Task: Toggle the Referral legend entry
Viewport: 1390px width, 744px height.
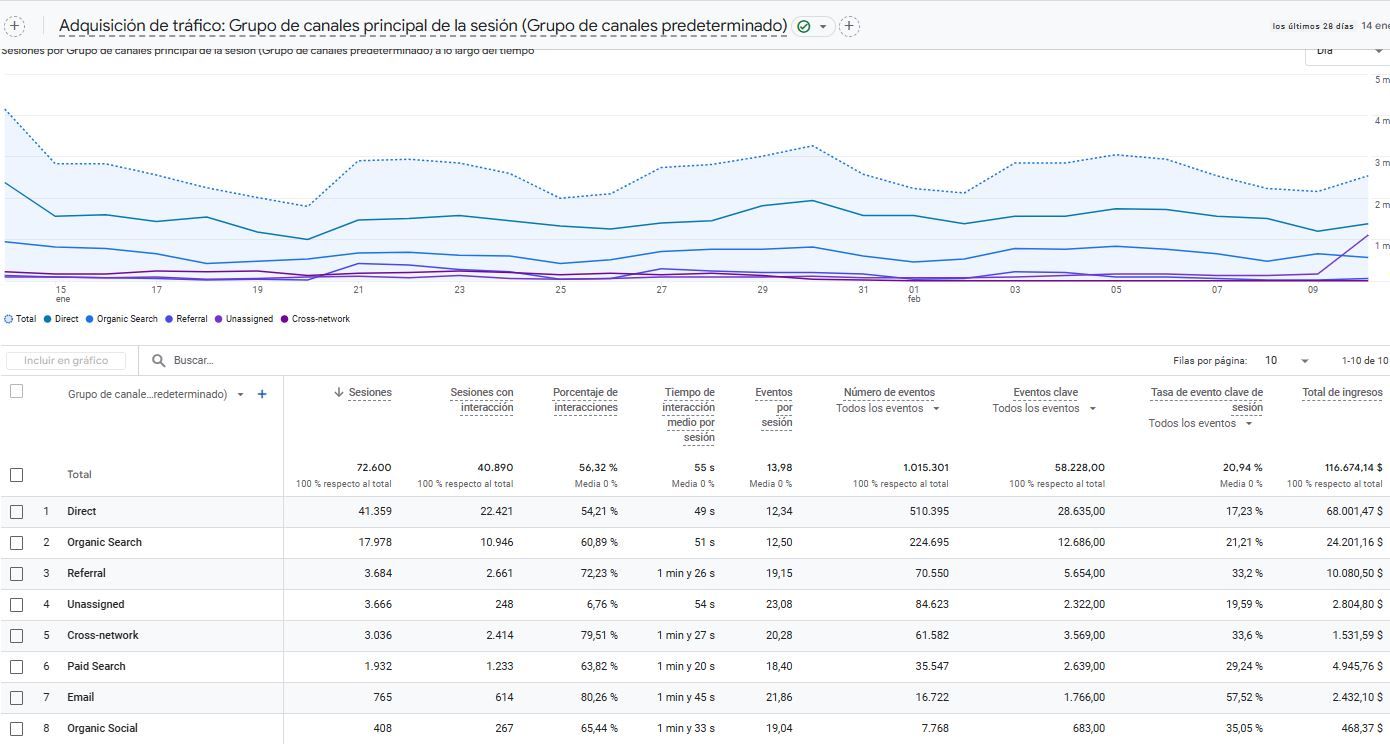Action: point(186,319)
